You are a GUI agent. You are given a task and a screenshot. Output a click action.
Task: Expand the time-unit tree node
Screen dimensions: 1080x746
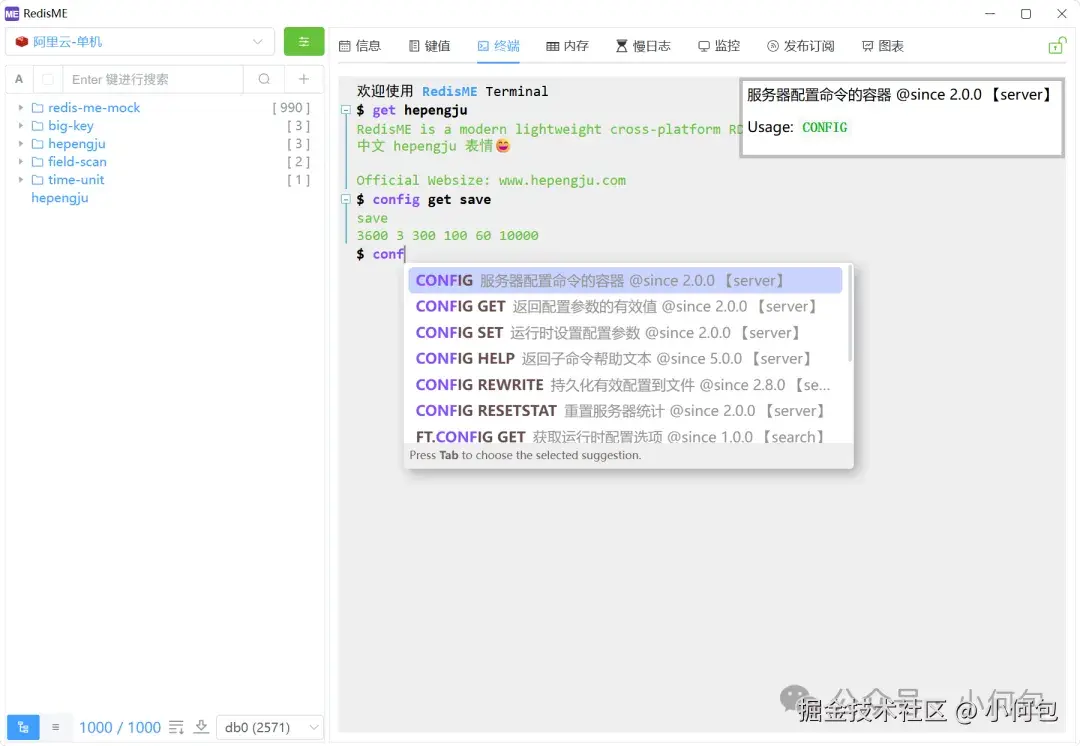[x=20, y=179]
